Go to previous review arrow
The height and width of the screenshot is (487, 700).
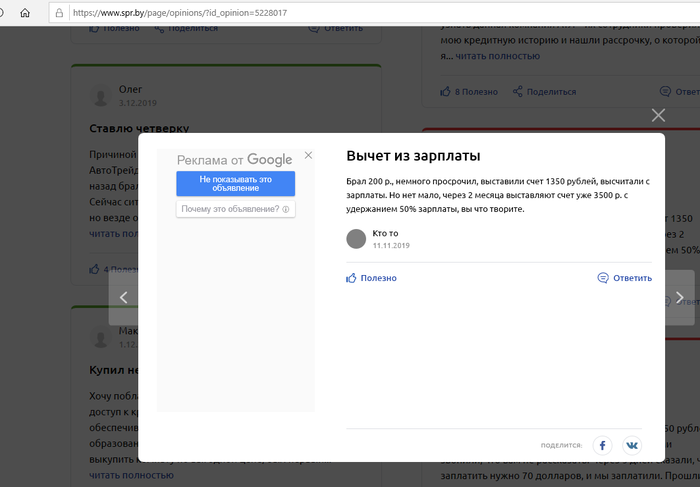tap(123, 297)
